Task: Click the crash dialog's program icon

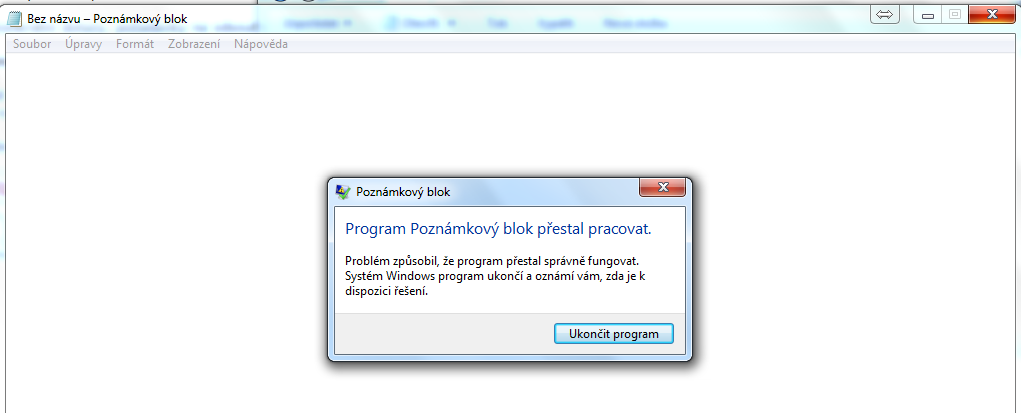Action: click(x=343, y=192)
